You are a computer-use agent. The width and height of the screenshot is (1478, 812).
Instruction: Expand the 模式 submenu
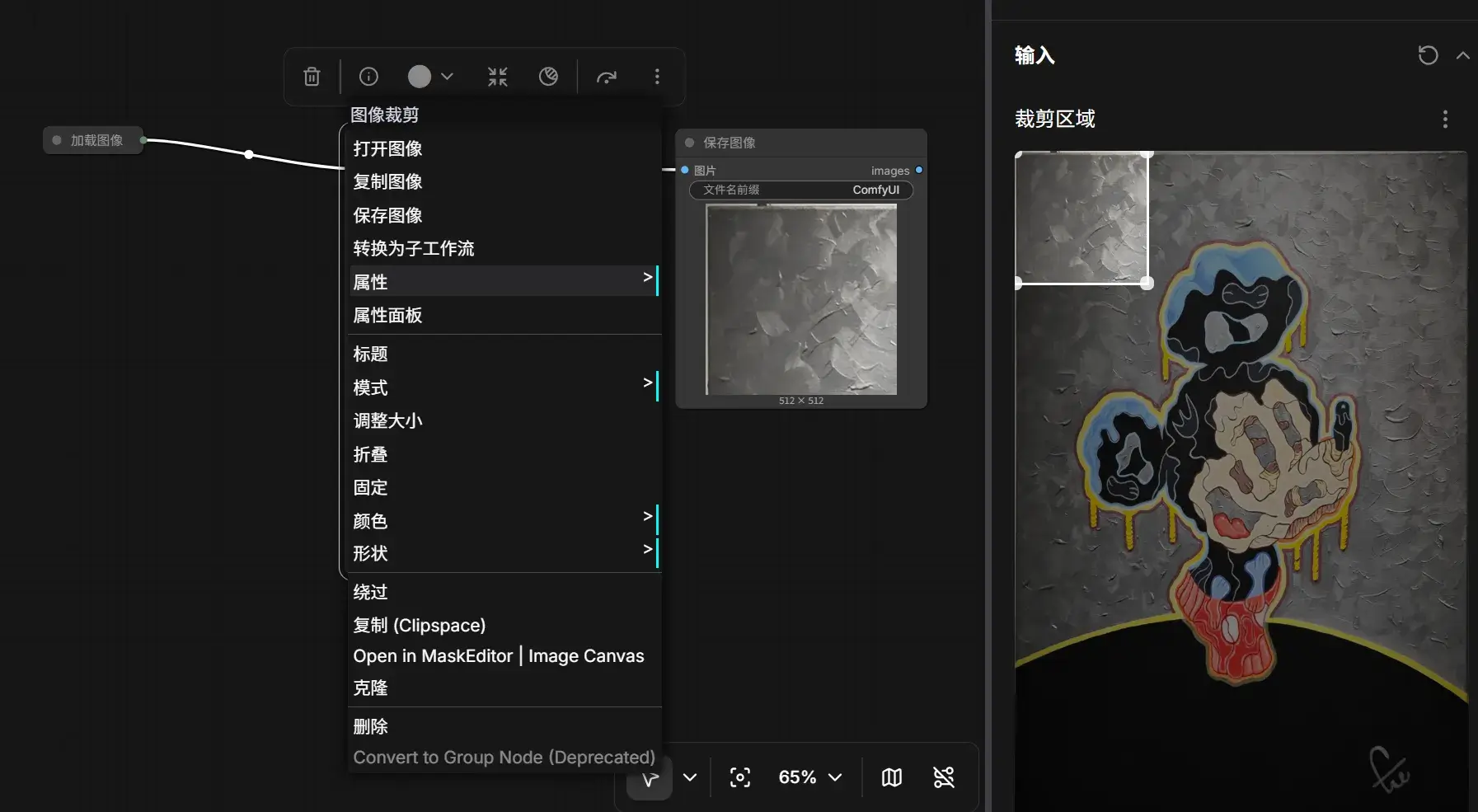504,387
